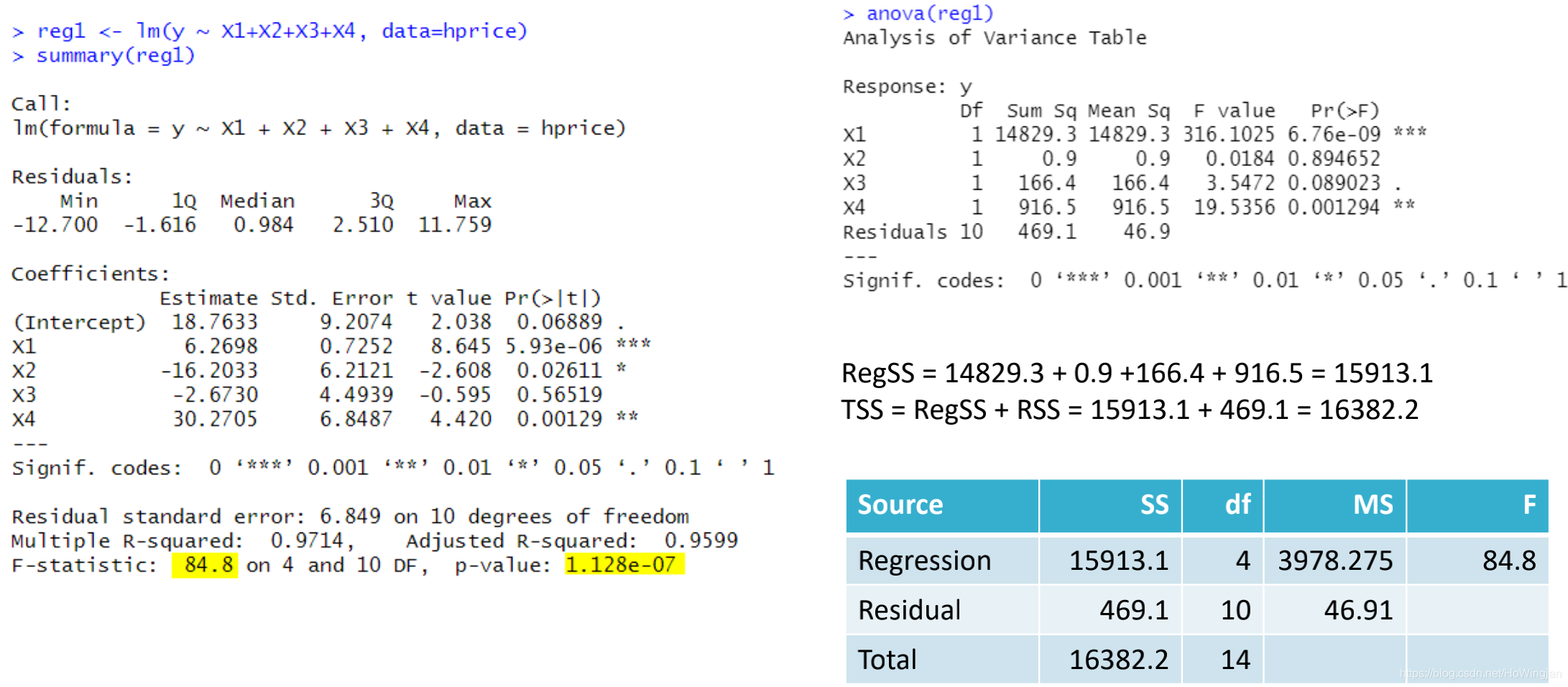The height and width of the screenshot is (687, 1568).
Task: Select the X2 standard error 6.2121
Action: 356,370
